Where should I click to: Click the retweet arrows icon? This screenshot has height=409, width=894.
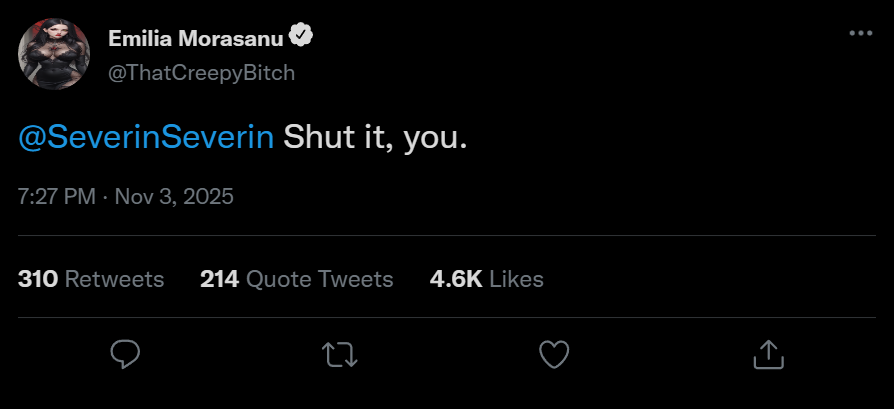[x=340, y=354]
